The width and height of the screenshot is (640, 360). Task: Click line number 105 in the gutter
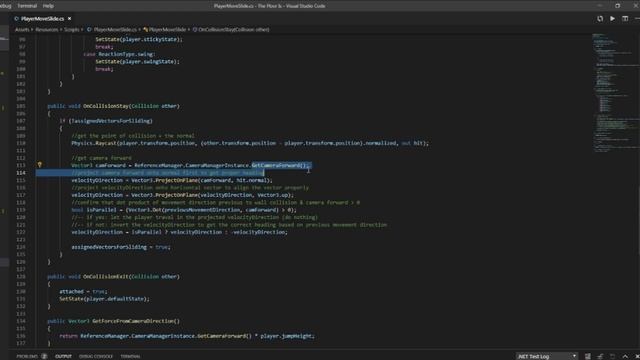[x=21, y=106]
